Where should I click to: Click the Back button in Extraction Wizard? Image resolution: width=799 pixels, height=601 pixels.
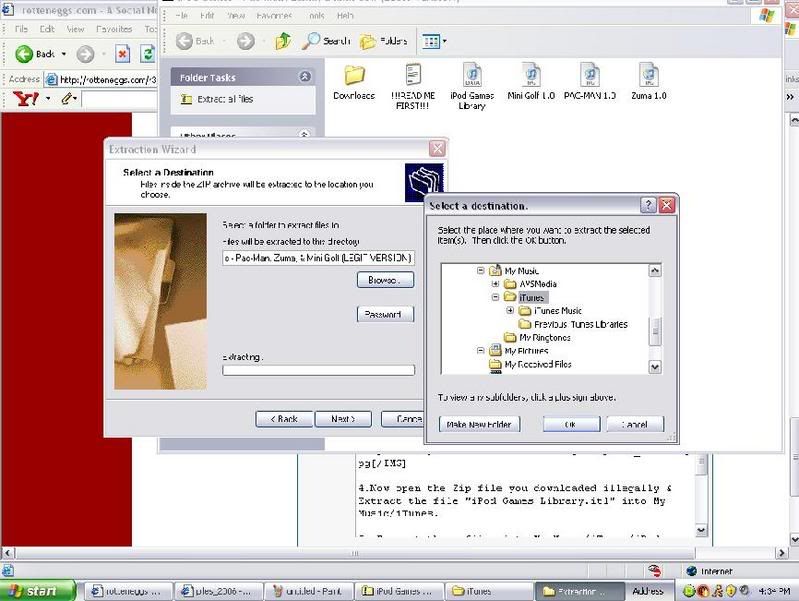pyautogui.click(x=284, y=419)
